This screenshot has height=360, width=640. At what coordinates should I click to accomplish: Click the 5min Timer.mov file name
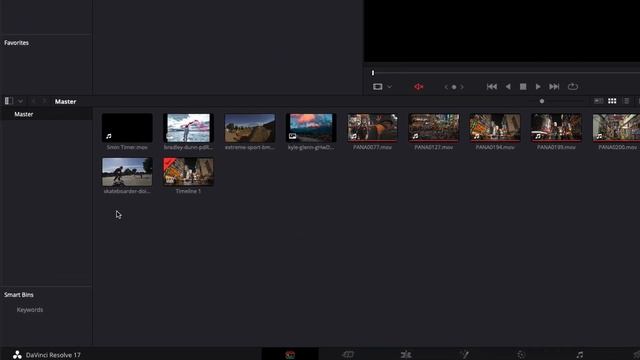click(x=127, y=147)
